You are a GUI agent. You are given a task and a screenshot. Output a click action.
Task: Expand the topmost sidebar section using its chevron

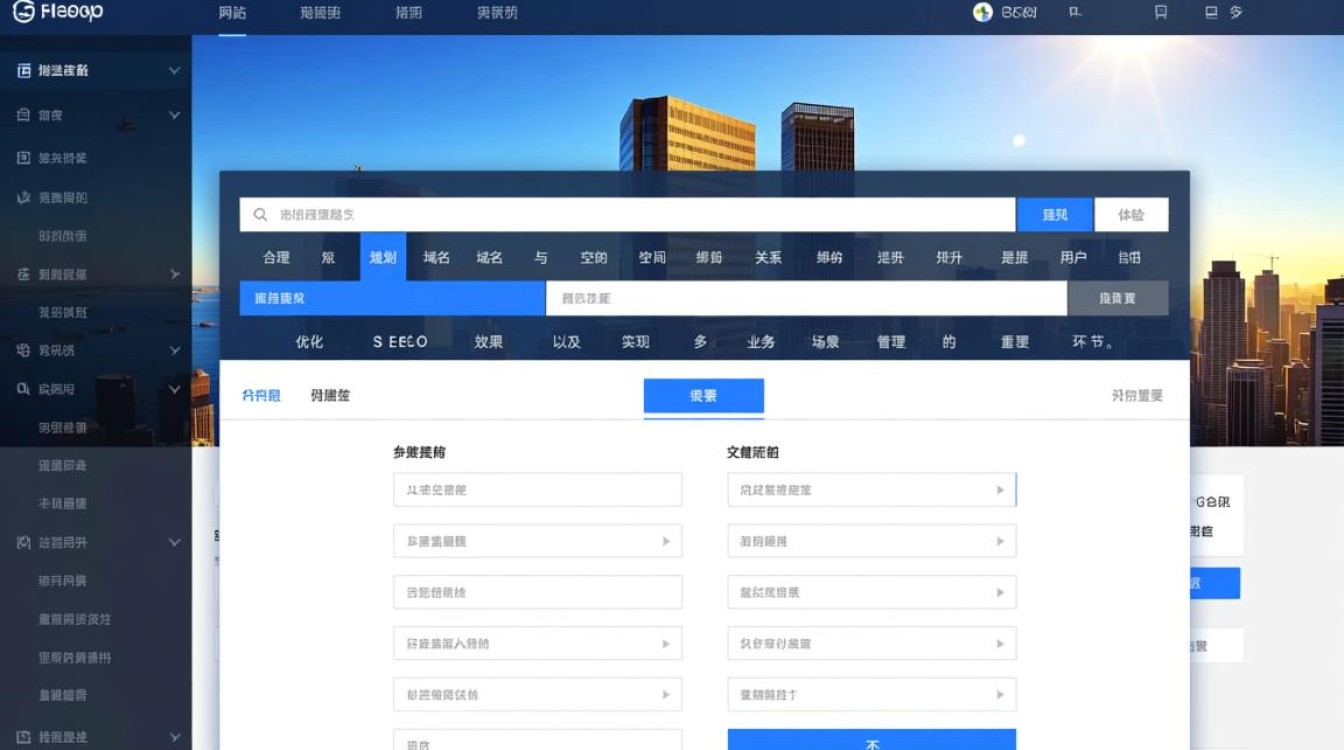point(174,71)
